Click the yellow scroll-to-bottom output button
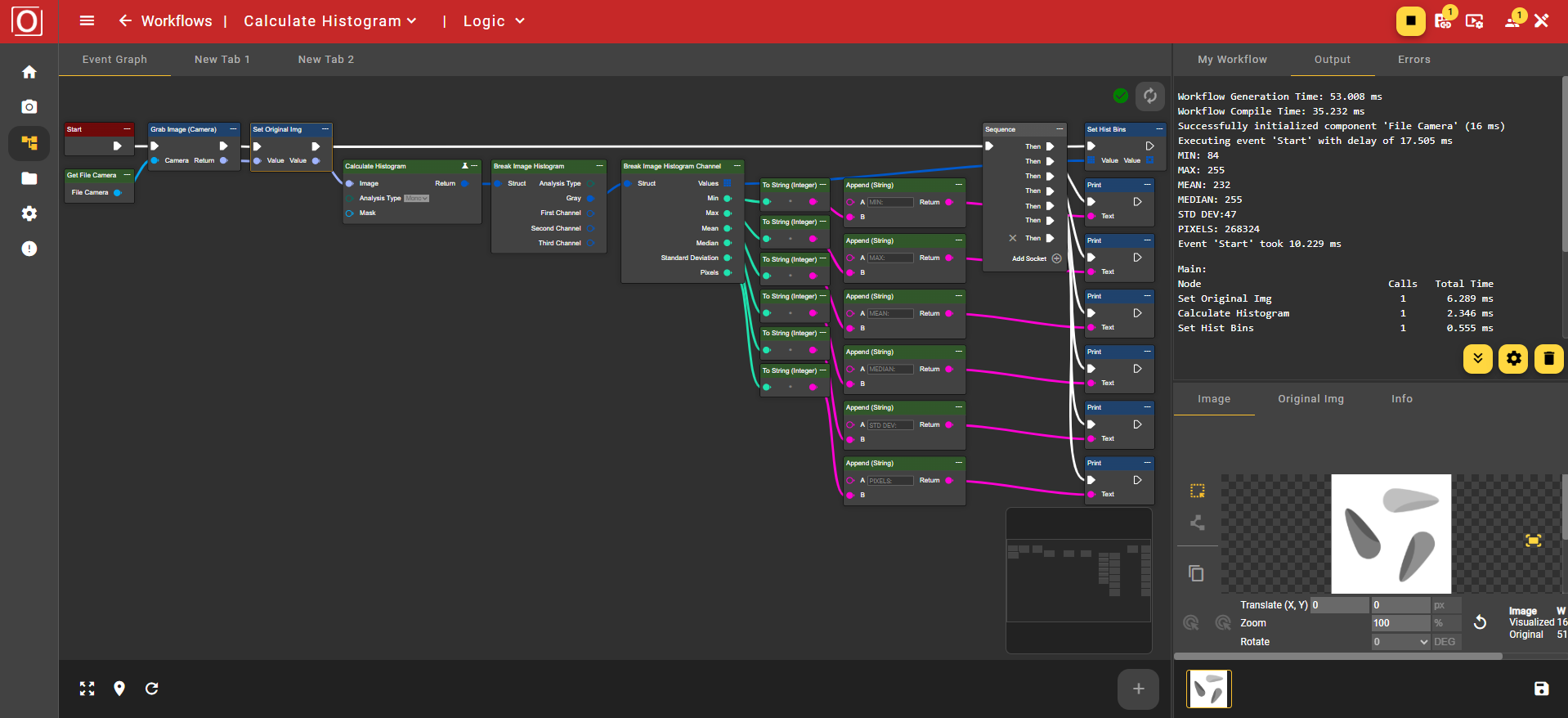 [1477, 359]
